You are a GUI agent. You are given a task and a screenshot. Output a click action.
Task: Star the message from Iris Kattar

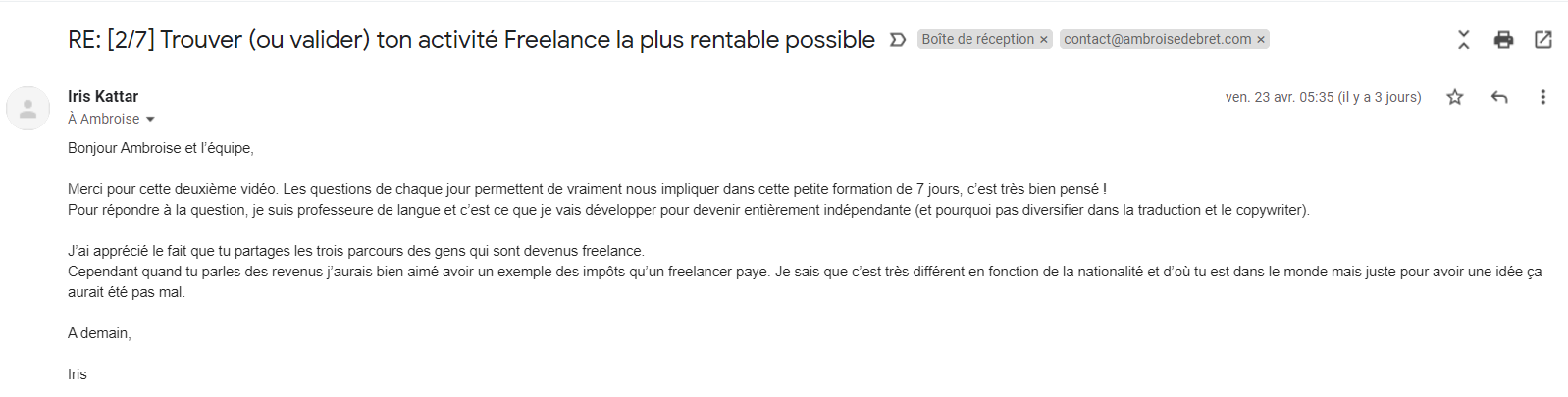click(x=1454, y=97)
